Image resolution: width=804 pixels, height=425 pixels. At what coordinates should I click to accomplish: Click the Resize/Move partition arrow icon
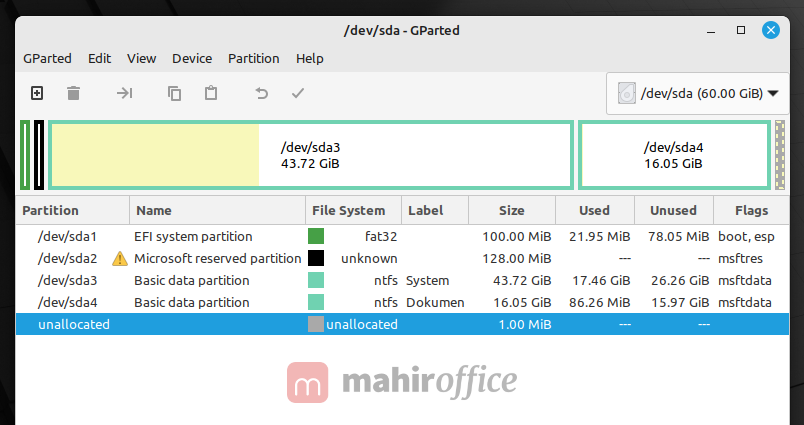coord(124,93)
